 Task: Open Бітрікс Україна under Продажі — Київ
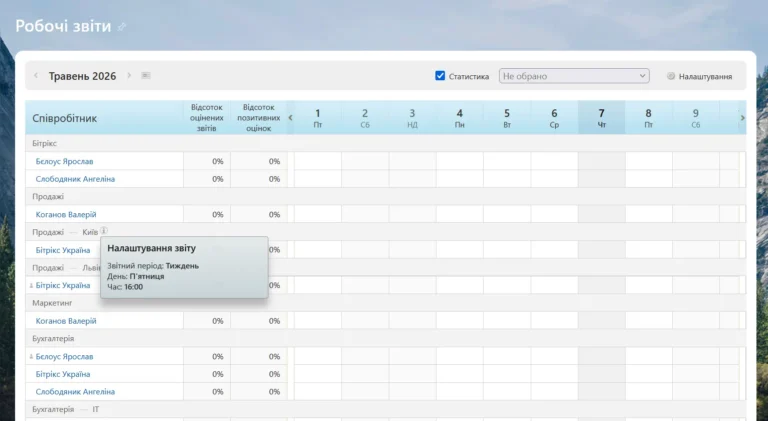(63, 250)
